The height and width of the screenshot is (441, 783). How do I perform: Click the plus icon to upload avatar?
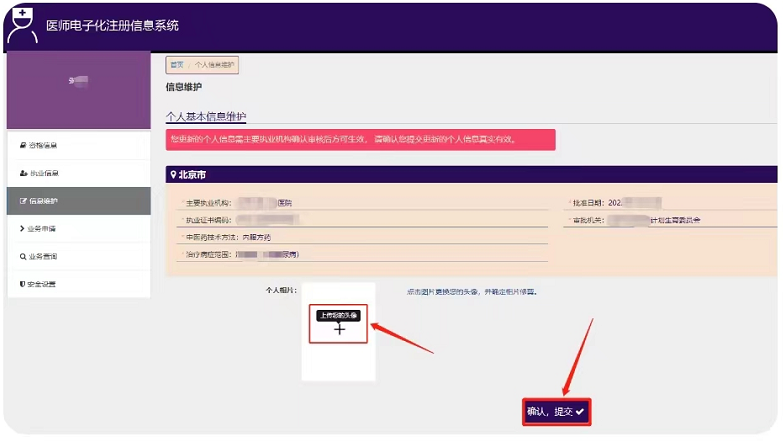[x=339, y=329]
